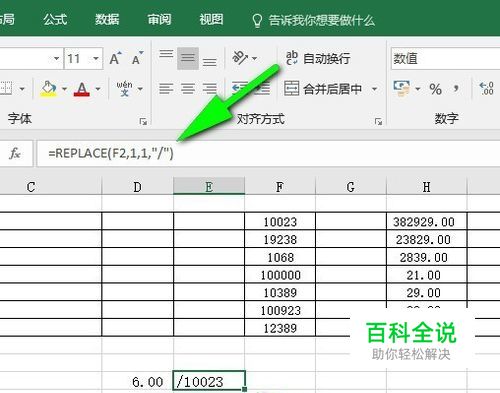Open the 对齐方式 group dialog launcher
Image resolution: width=500 pixels, height=393 pixels.
click(378, 122)
